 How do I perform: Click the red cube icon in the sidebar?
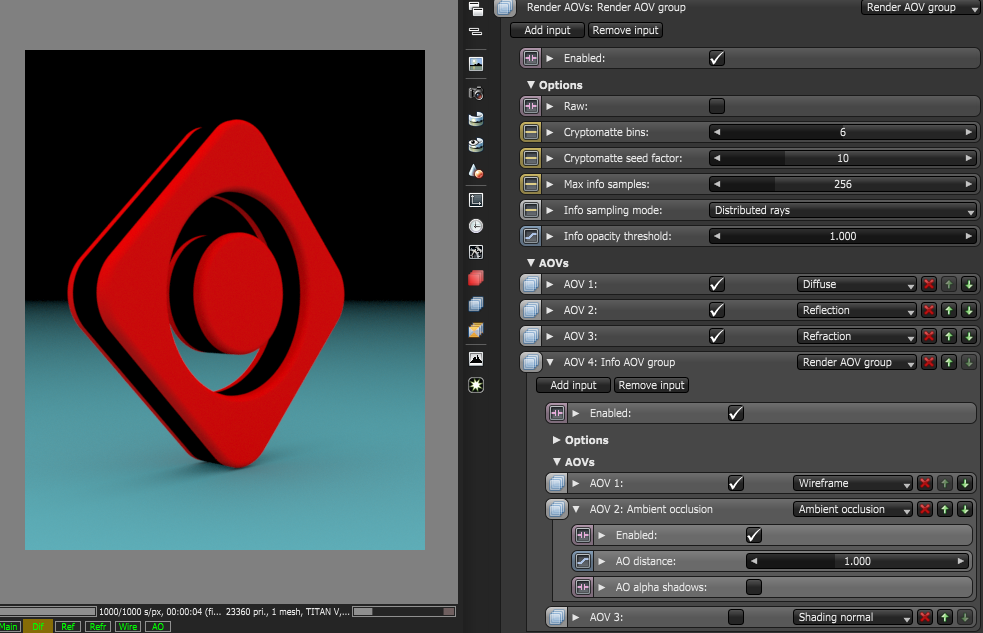pyautogui.click(x=476, y=278)
